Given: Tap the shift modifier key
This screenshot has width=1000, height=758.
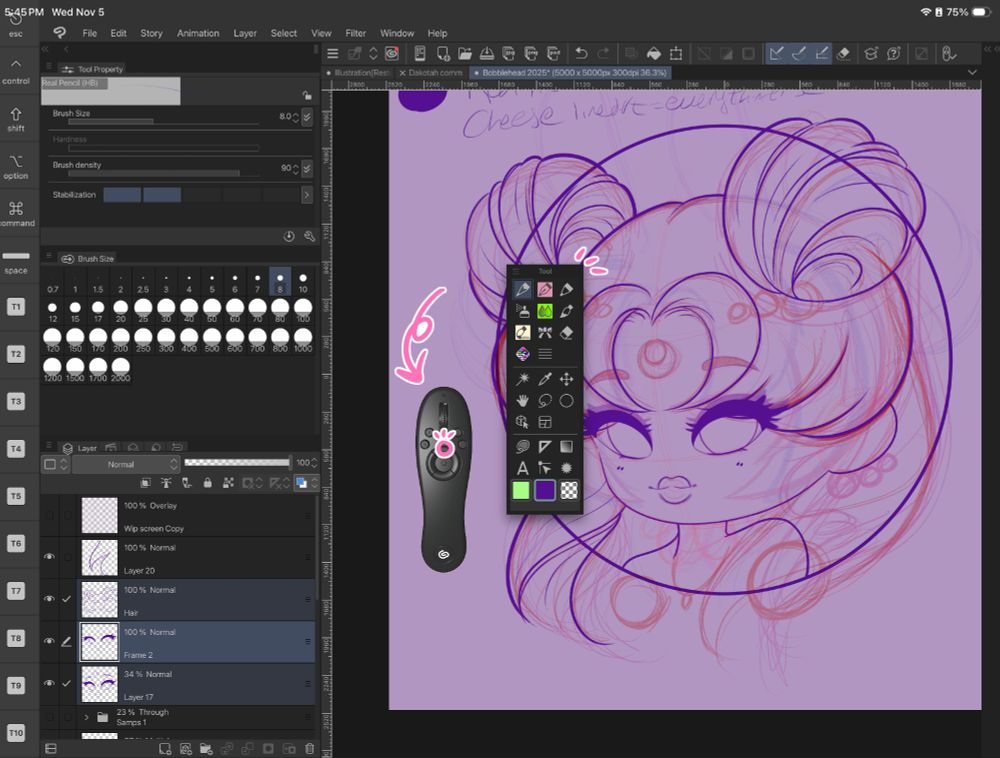Looking at the screenshot, I should (x=16, y=119).
